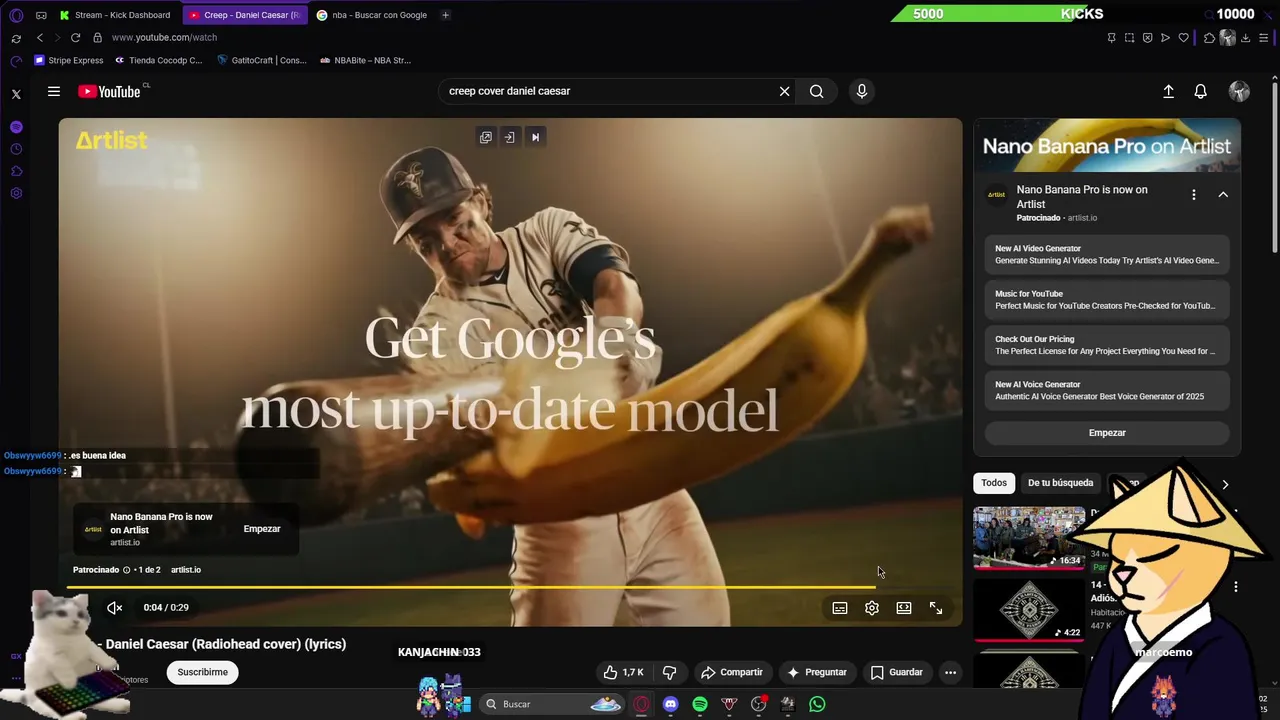Open Music for YouTube ad link

tap(1107, 300)
